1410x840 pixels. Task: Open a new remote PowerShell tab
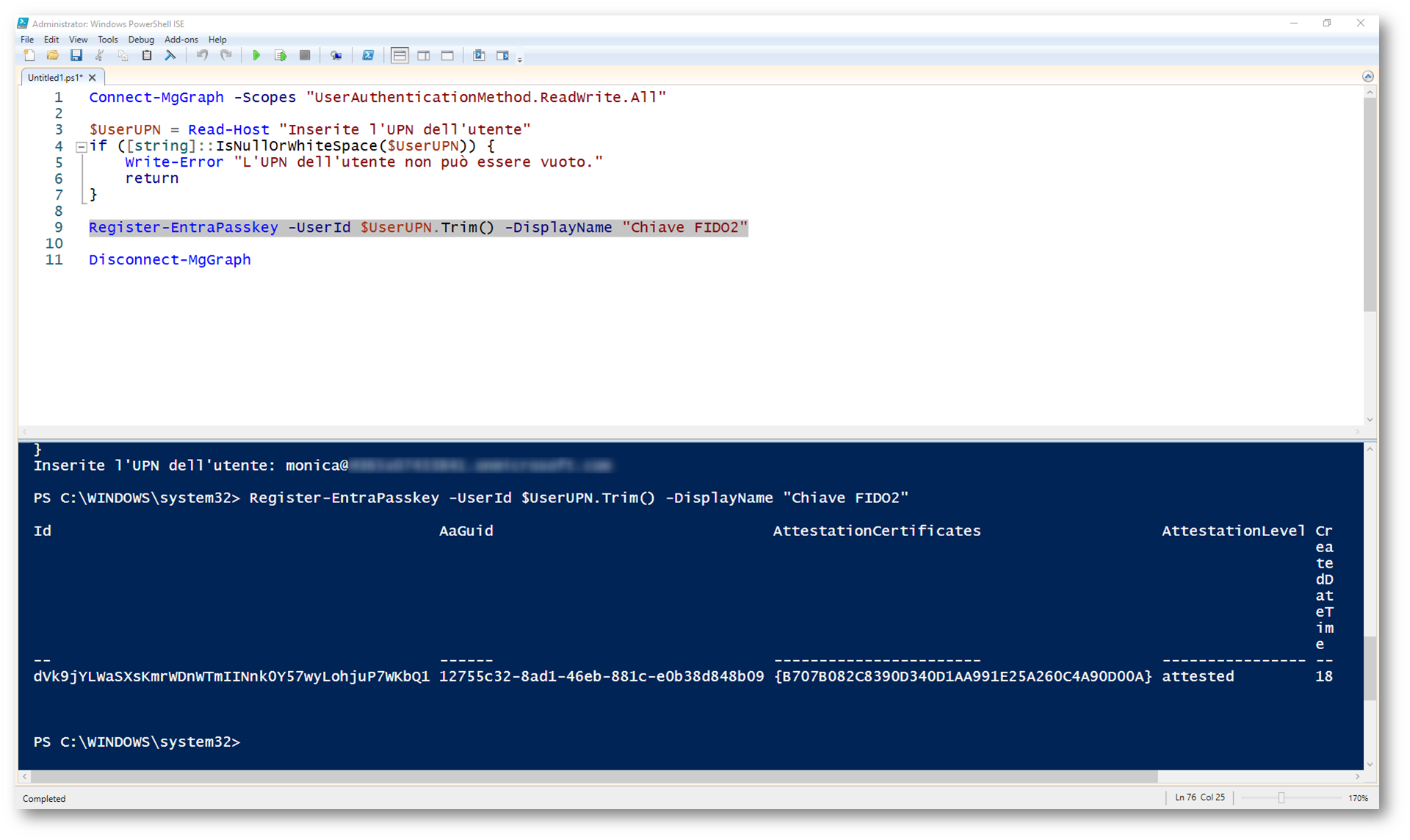(x=336, y=56)
